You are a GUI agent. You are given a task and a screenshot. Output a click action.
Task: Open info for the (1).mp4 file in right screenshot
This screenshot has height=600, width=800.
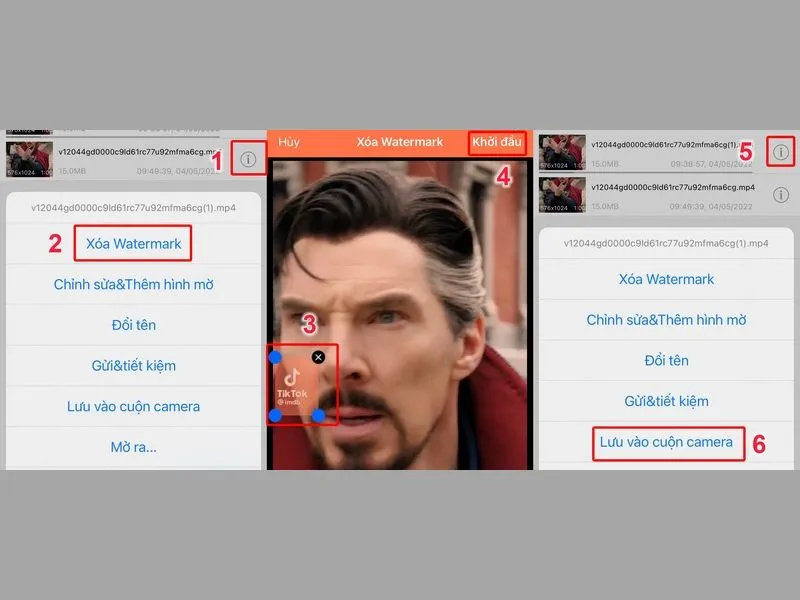click(x=781, y=152)
